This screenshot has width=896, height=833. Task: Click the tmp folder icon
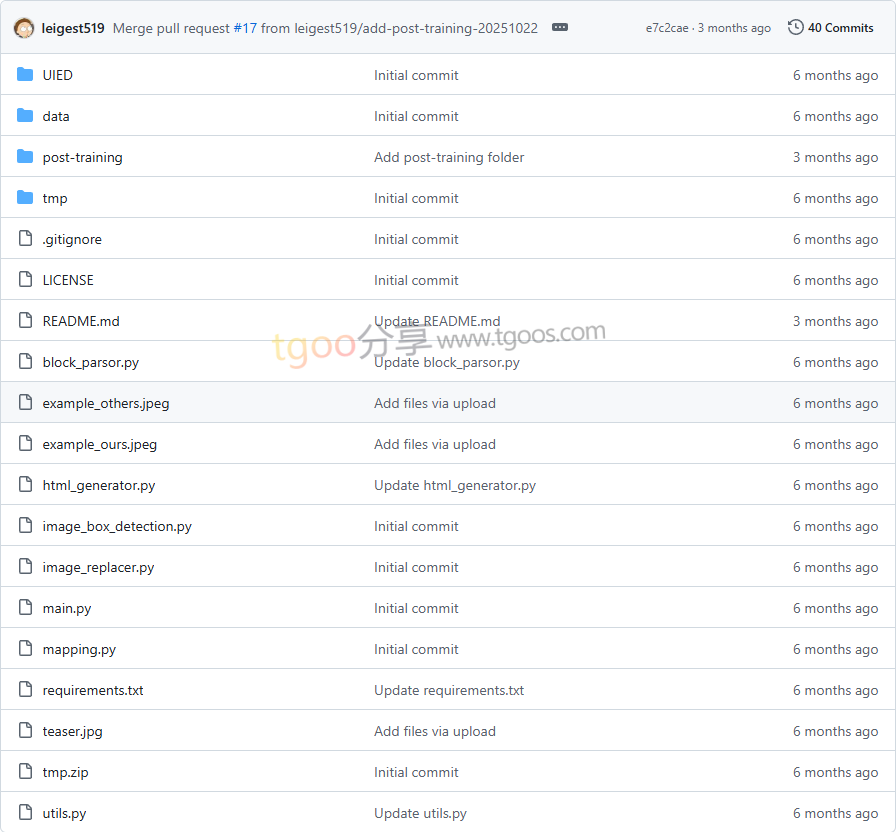(x=25, y=198)
